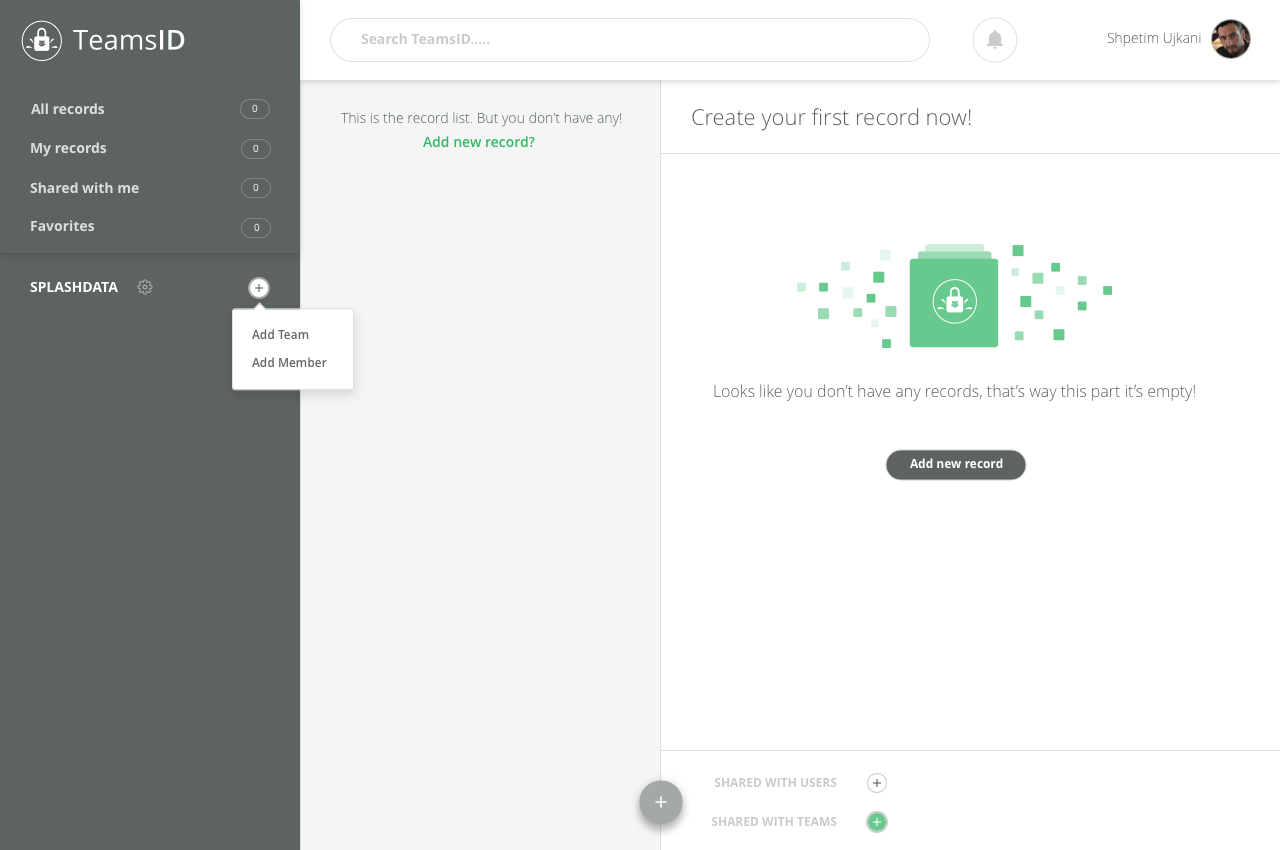
Task: Click the TeamsID lock logo
Action: 41,40
